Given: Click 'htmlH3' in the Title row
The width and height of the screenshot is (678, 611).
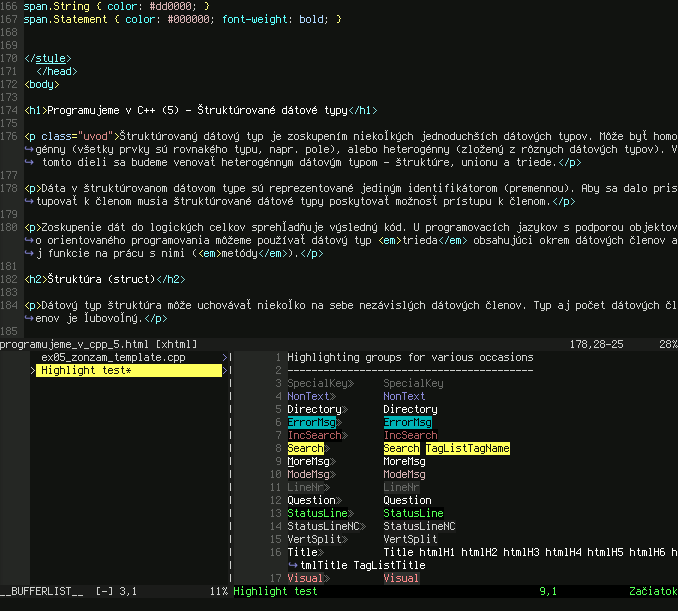Looking at the screenshot, I should coord(521,552).
